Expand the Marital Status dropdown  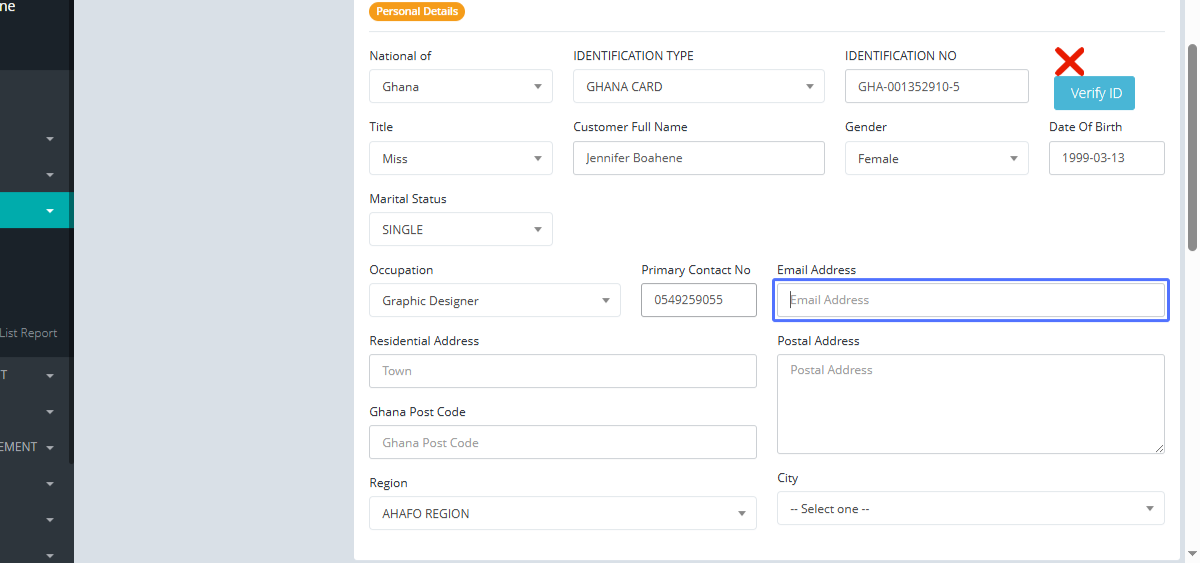click(460, 229)
